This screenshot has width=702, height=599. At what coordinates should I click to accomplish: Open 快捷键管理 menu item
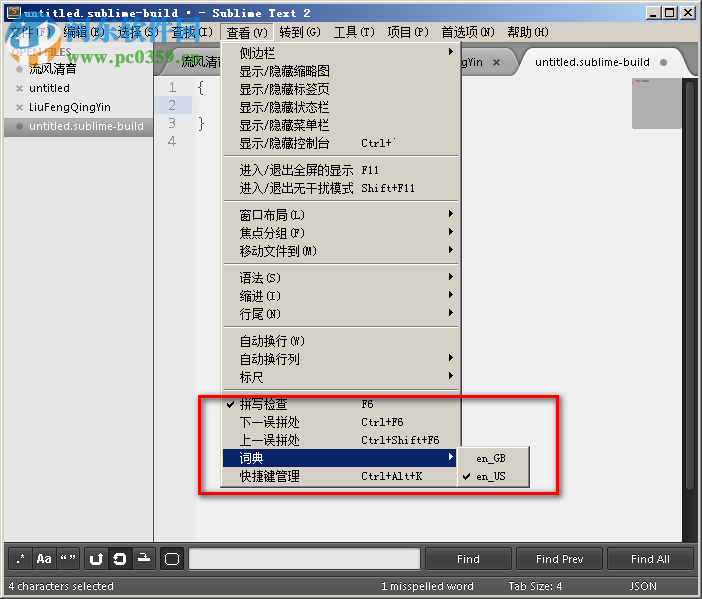pos(339,476)
